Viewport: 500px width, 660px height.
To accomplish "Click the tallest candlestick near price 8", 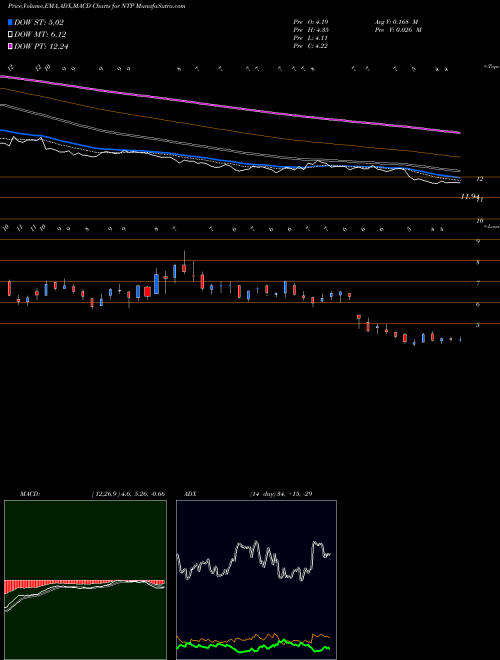I will 184,267.
